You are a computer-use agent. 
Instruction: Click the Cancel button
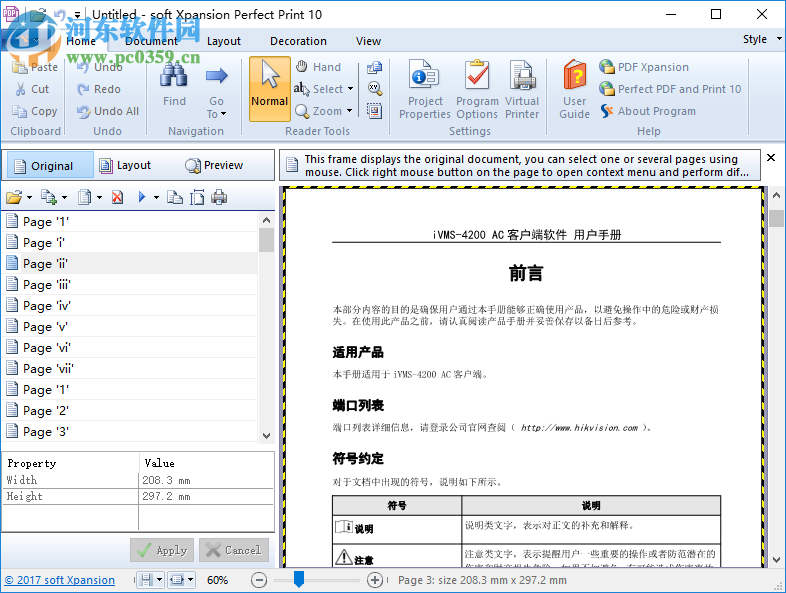(234, 550)
